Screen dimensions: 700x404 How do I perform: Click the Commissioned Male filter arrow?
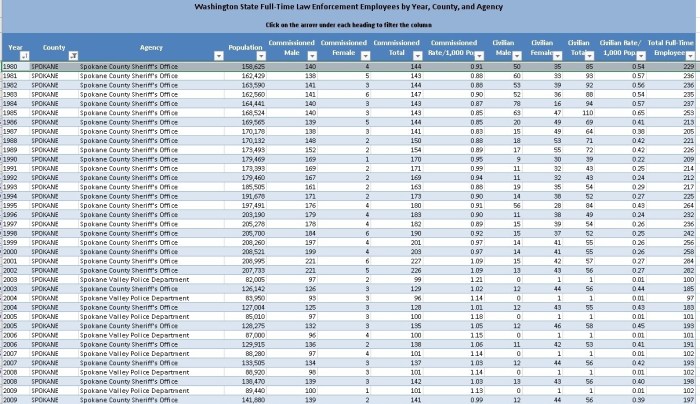coord(311,56)
